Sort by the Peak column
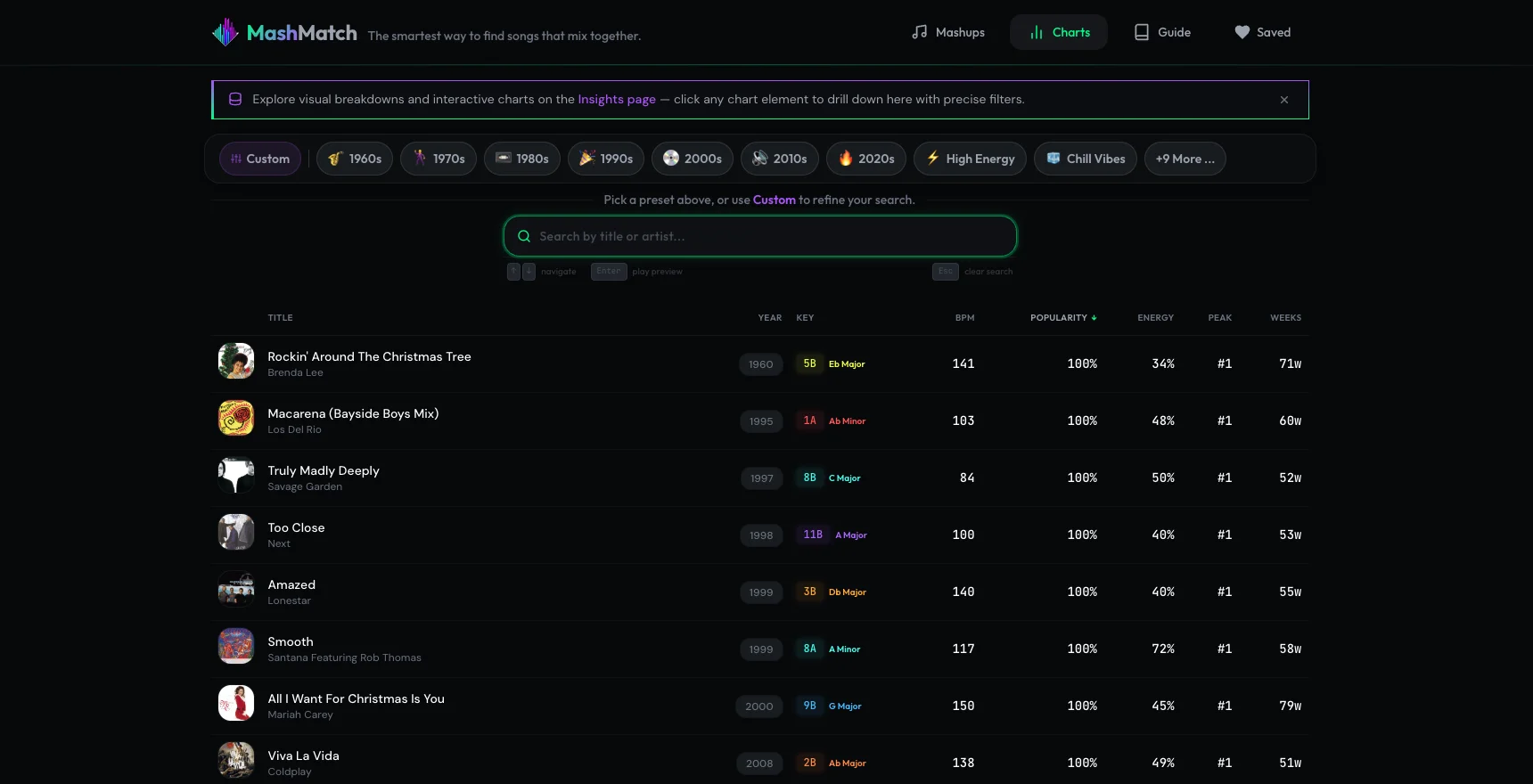1533x784 pixels. tap(1220, 318)
